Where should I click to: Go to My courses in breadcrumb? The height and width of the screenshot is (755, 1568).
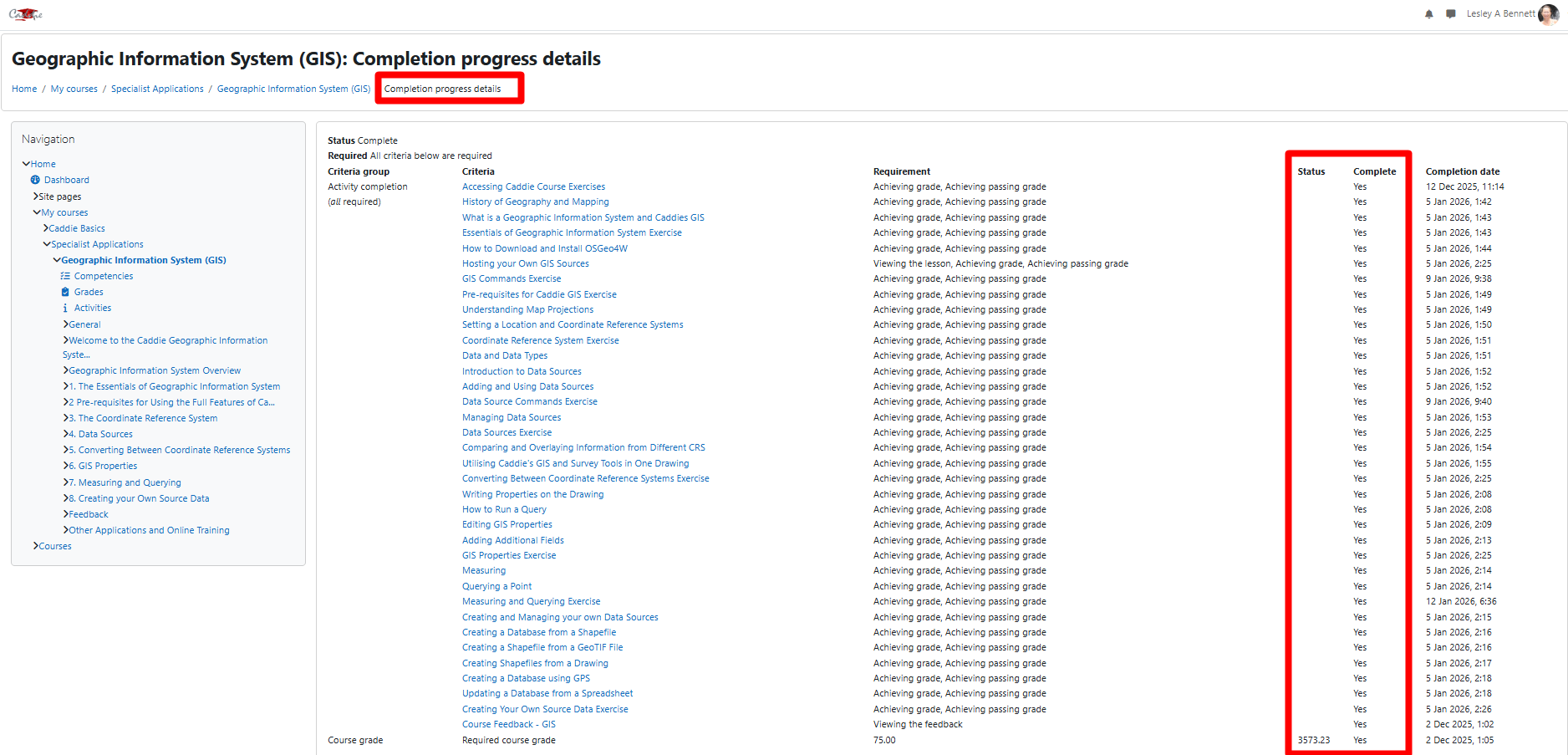[74, 89]
